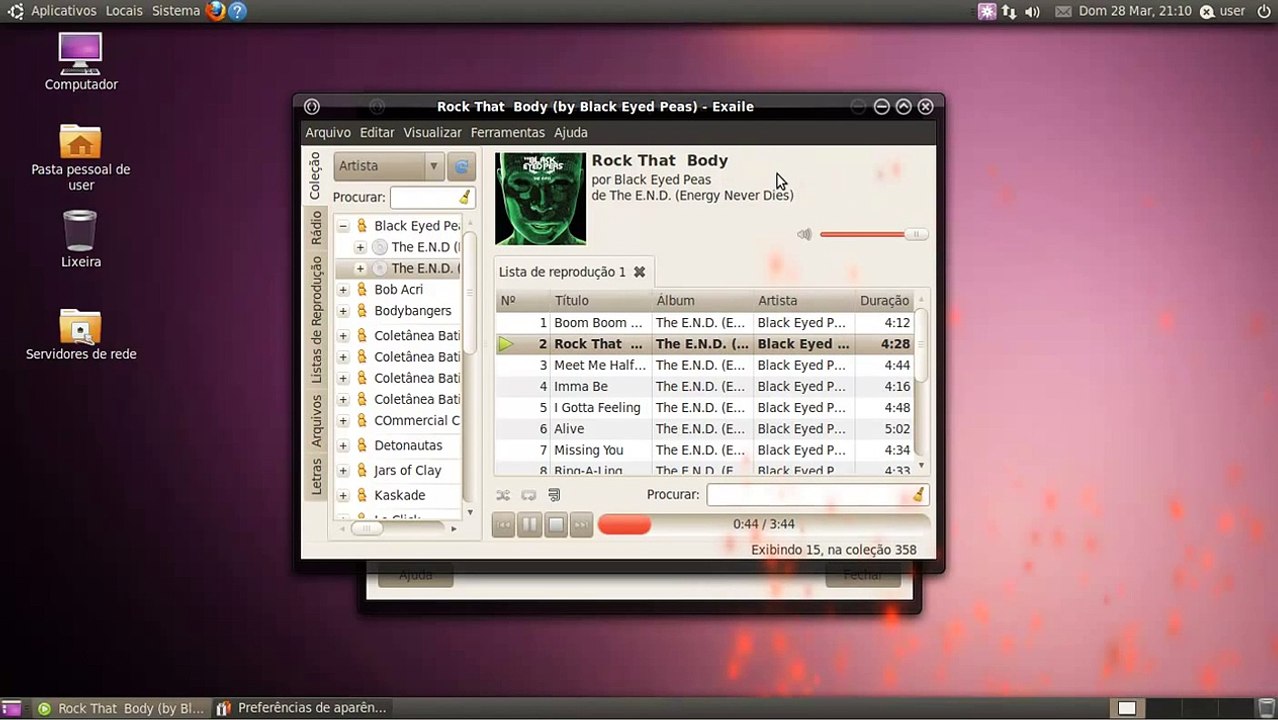Expand the Bodybangers artist node
Image resolution: width=1278 pixels, height=720 pixels.
[x=343, y=311]
